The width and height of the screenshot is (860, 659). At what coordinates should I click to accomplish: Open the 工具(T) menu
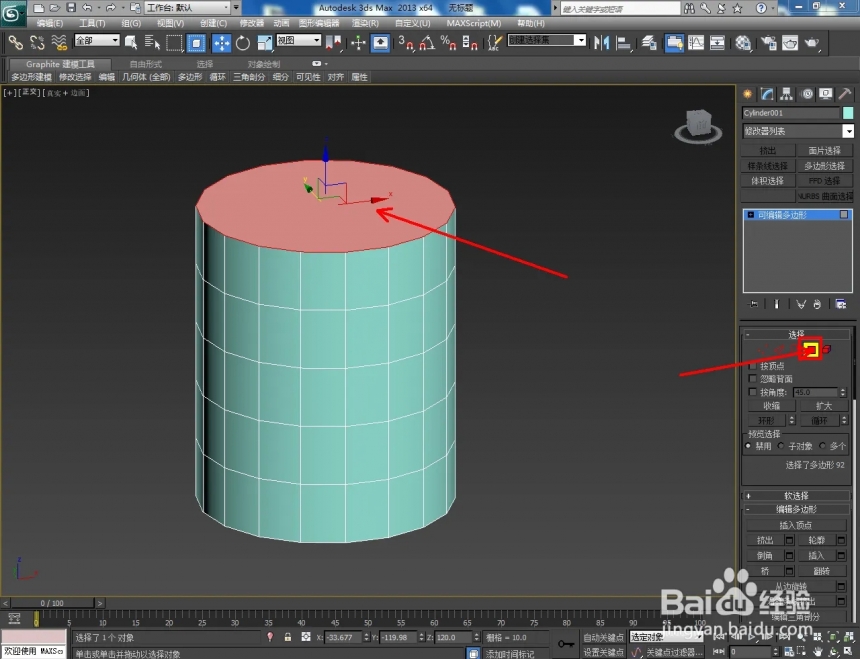coord(92,23)
